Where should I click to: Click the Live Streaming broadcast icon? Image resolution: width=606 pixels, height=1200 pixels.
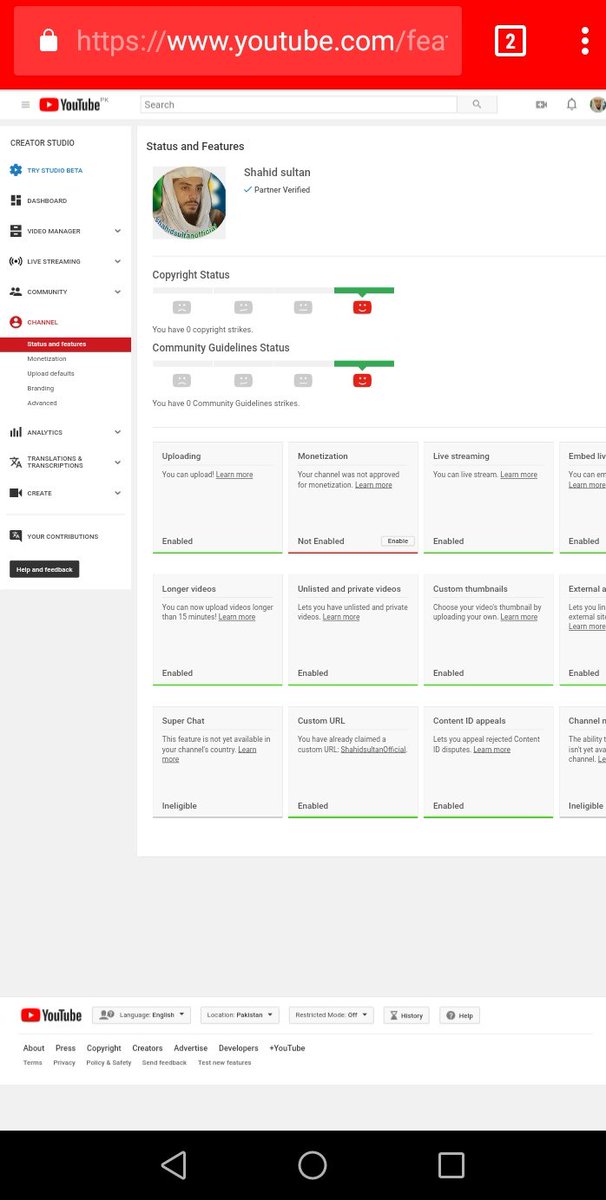coord(16,261)
